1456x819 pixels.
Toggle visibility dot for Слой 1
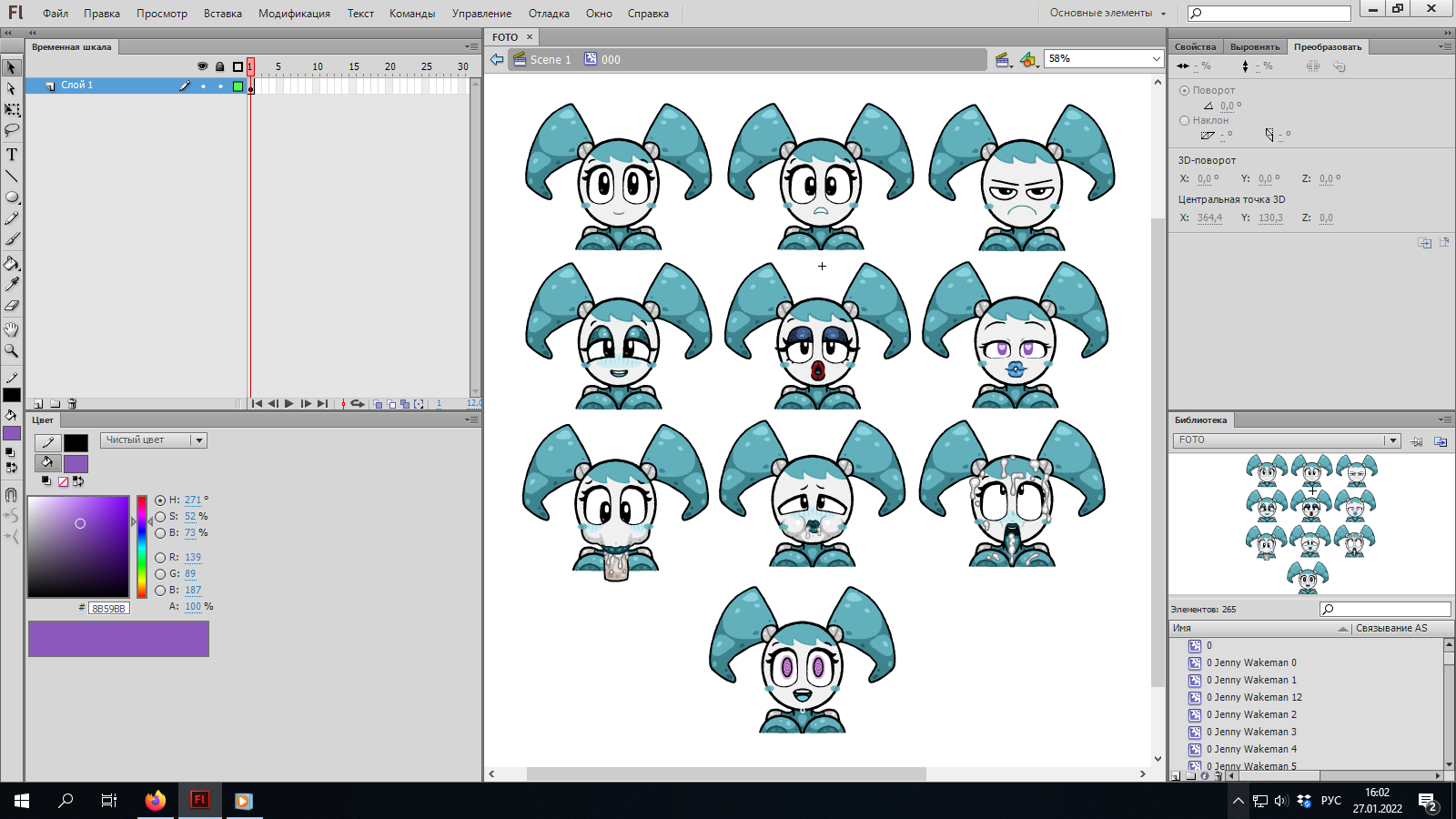coord(203,86)
